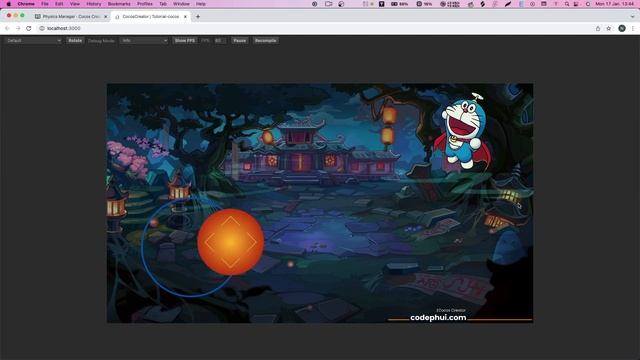
Task: Go back to previous page
Action: pos(7,28)
